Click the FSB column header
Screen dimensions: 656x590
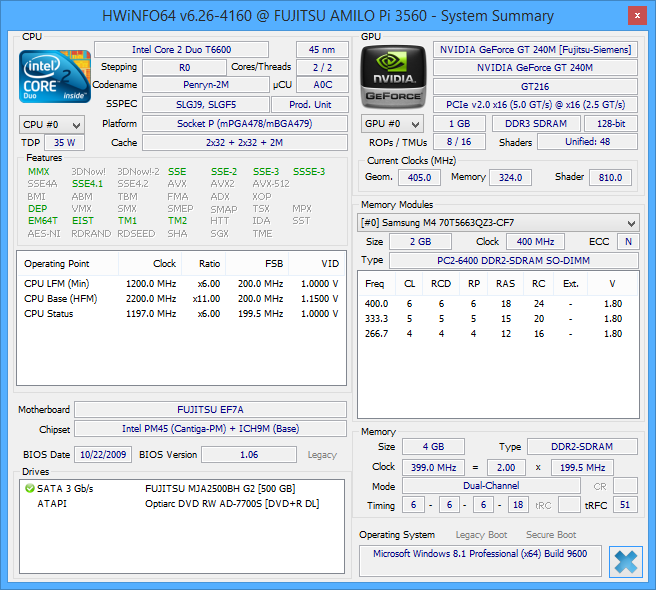[x=257, y=264]
